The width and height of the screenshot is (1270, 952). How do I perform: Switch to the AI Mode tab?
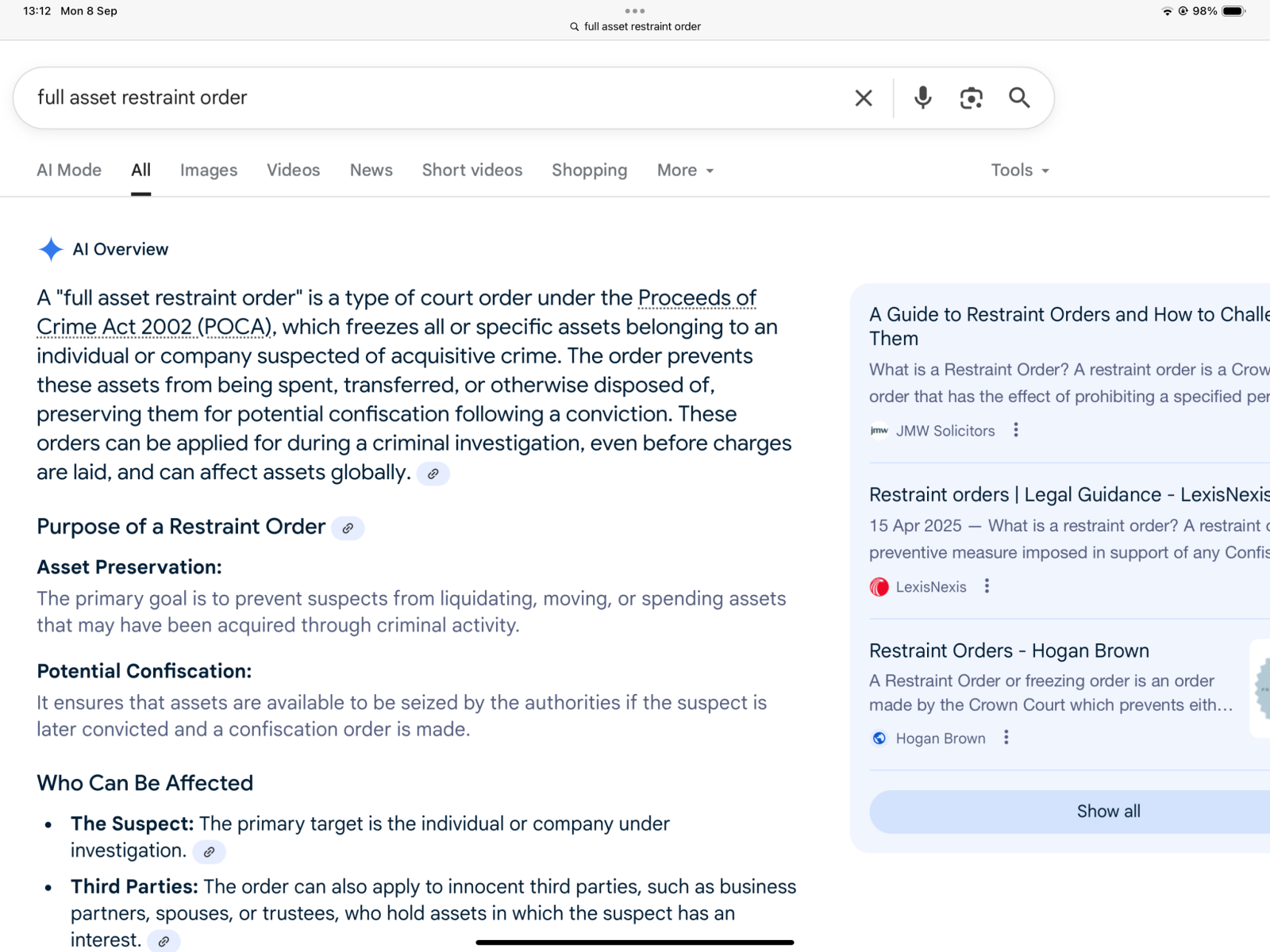(69, 171)
